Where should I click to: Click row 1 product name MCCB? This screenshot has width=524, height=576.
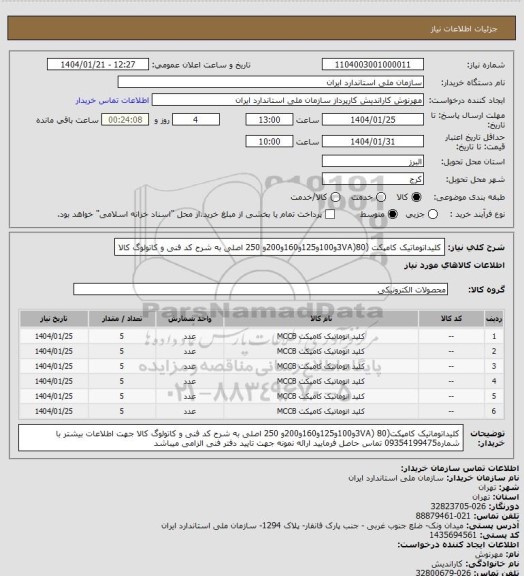(x=321, y=336)
